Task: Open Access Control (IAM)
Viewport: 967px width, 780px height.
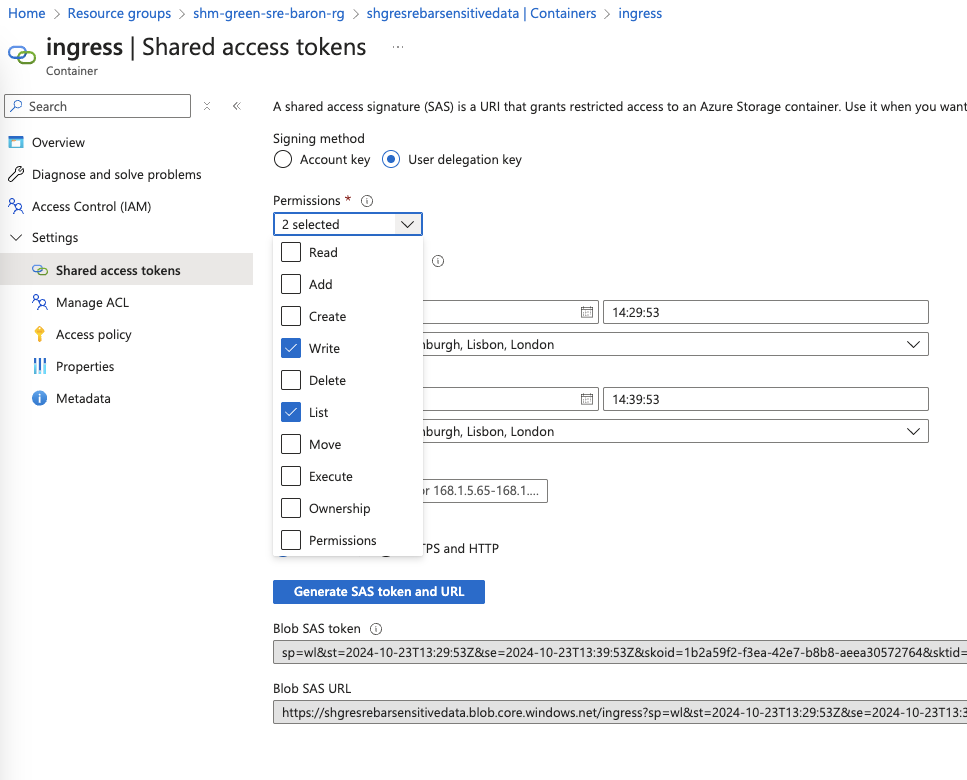Action: coord(91,207)
